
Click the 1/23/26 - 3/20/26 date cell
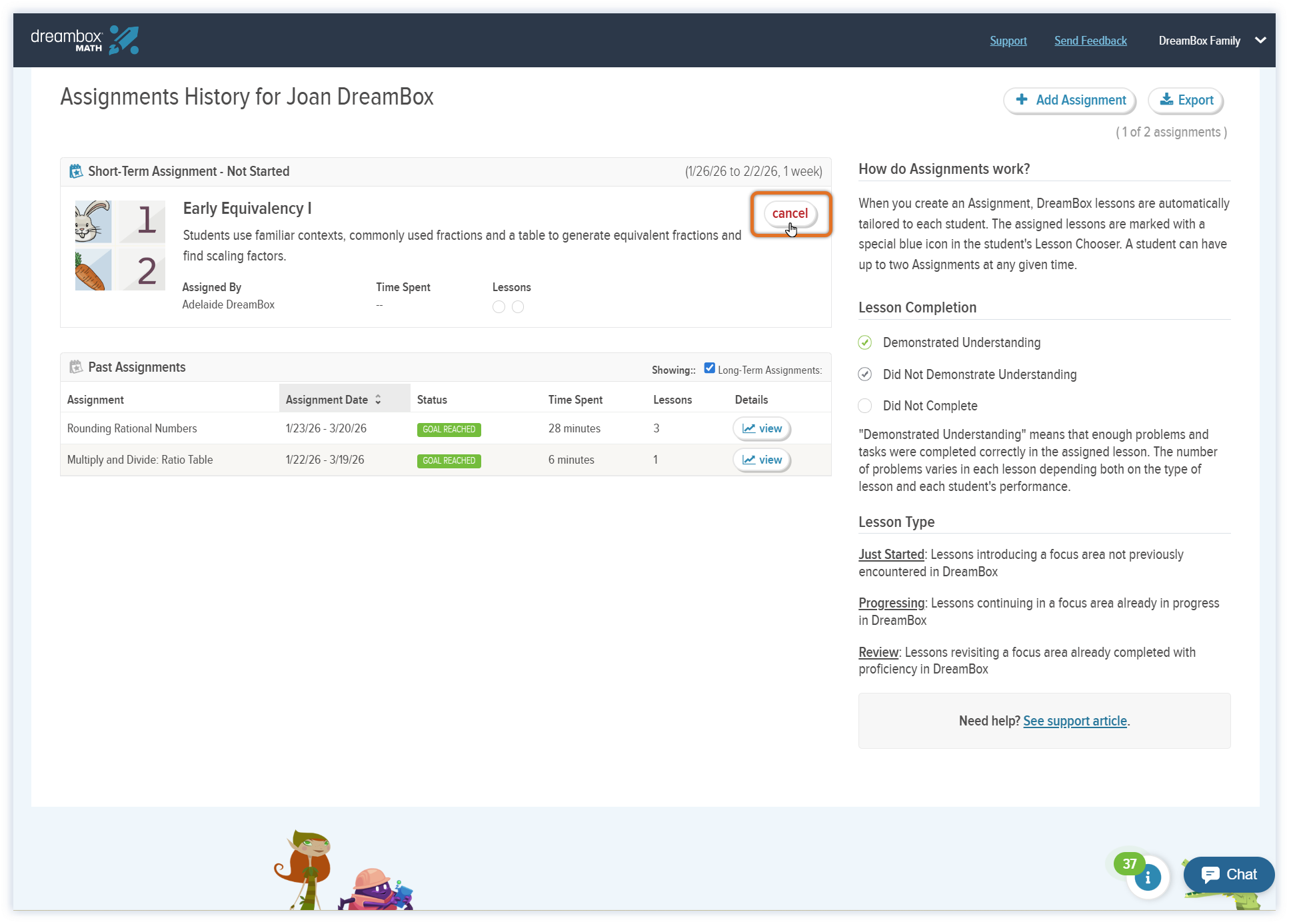326,428
